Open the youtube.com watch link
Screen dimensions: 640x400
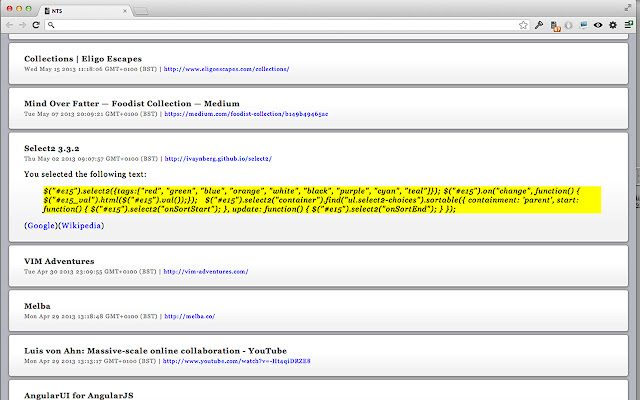(x=237, y=361)
